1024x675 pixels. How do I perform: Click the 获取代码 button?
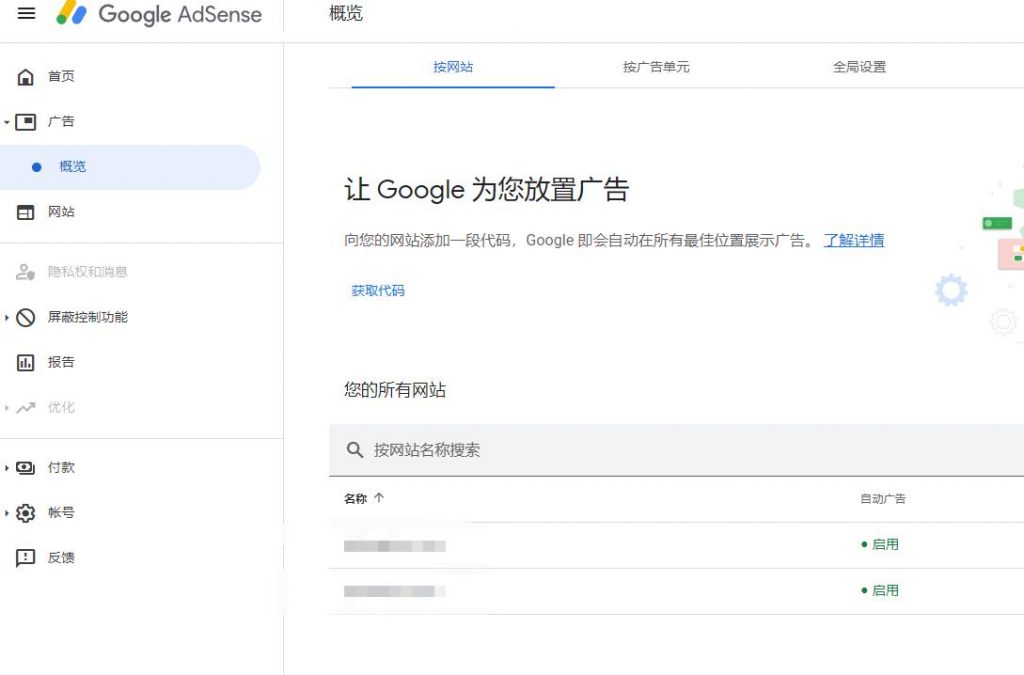[378, 290]
